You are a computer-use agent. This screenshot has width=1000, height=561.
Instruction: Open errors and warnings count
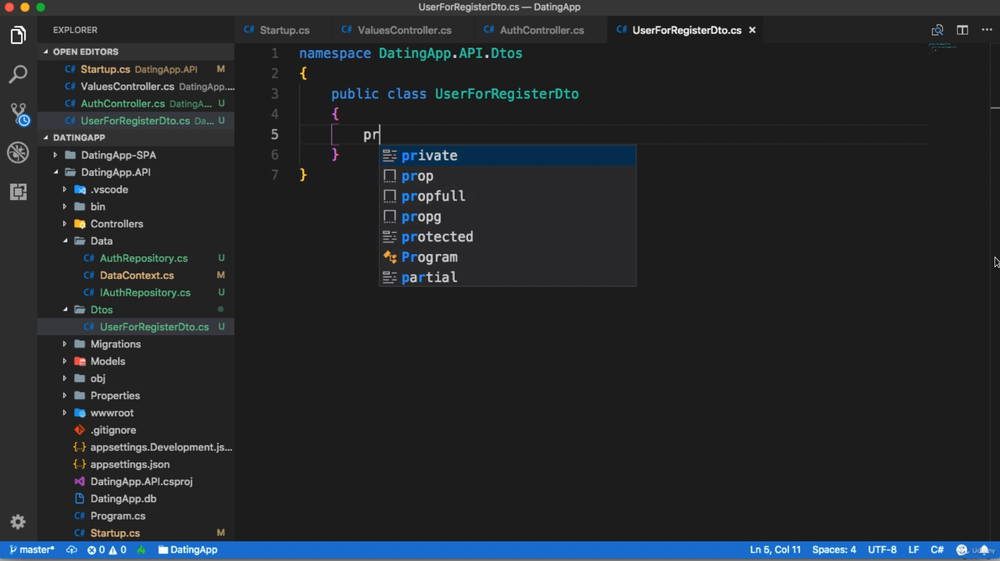point(107,550)
